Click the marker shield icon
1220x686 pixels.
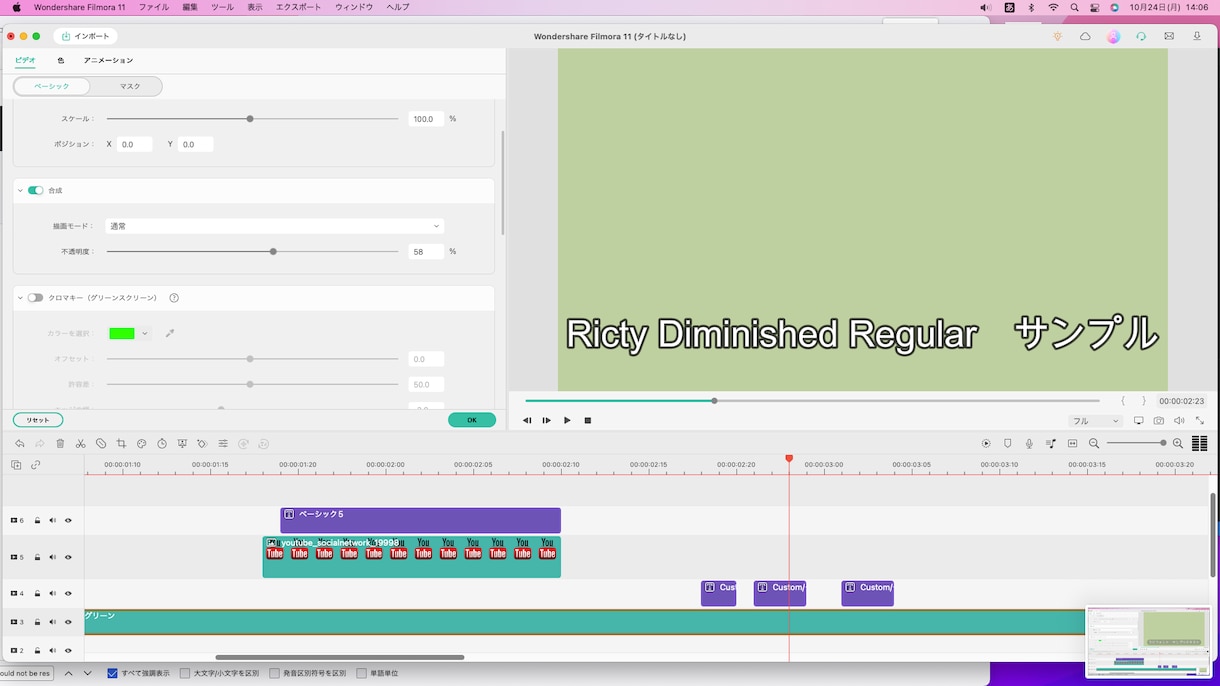(1008, 444)
